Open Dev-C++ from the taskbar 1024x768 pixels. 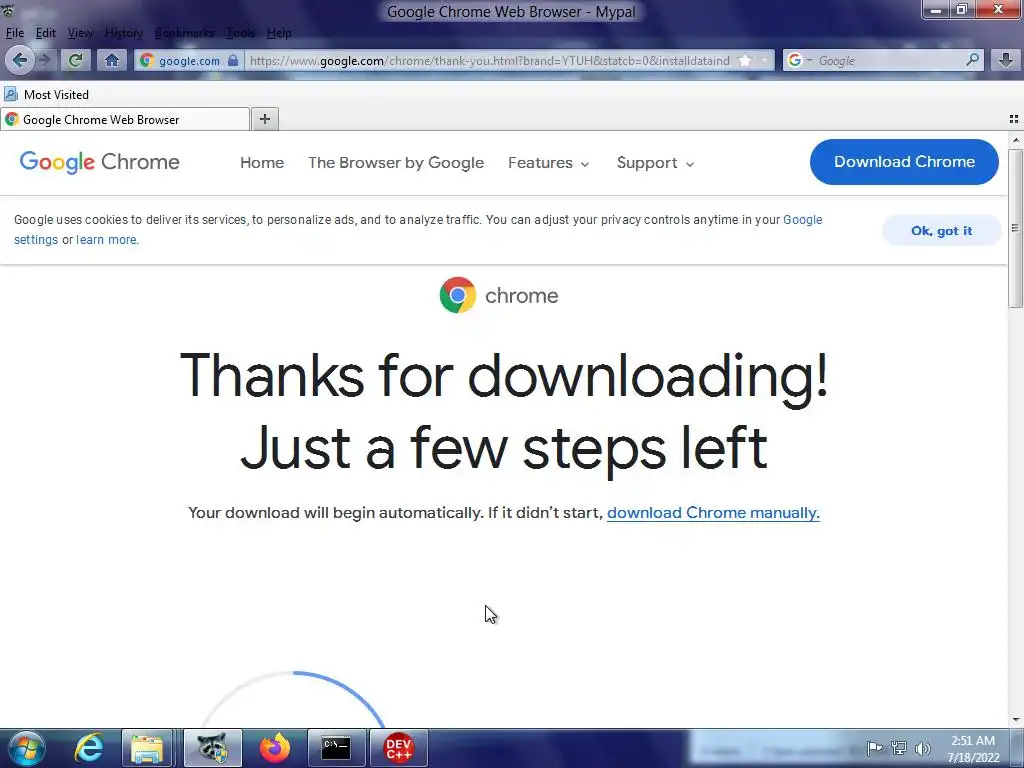pos(399,748)
